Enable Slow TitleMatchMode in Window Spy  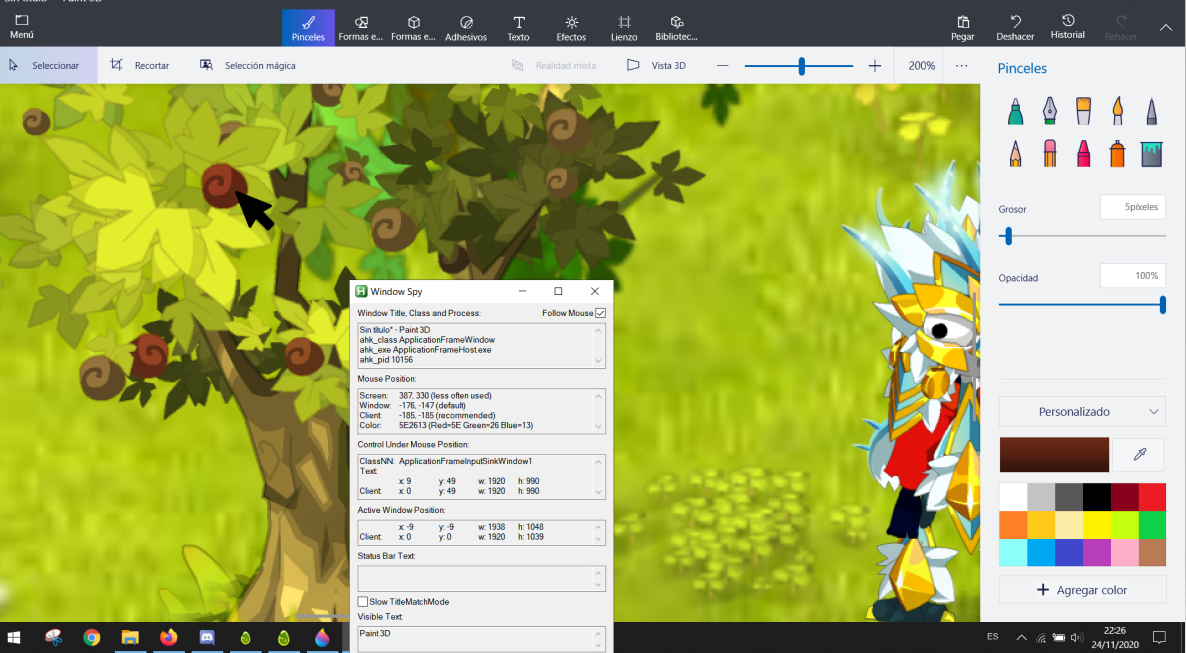pyautogui.click(x=363, y=602)
